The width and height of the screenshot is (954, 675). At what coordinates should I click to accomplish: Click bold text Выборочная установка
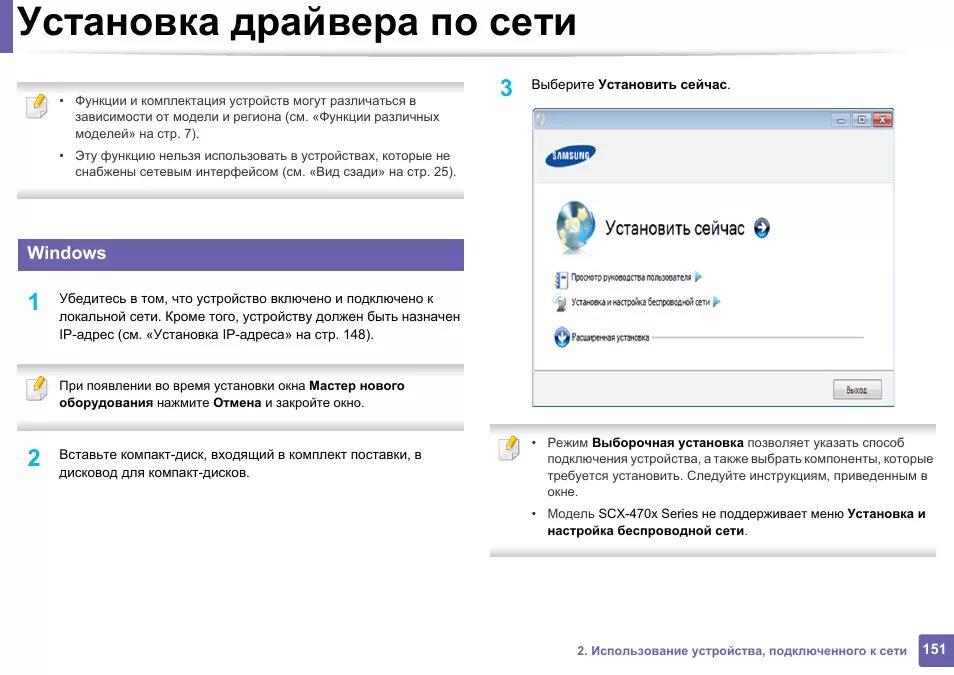click(667, 442)
